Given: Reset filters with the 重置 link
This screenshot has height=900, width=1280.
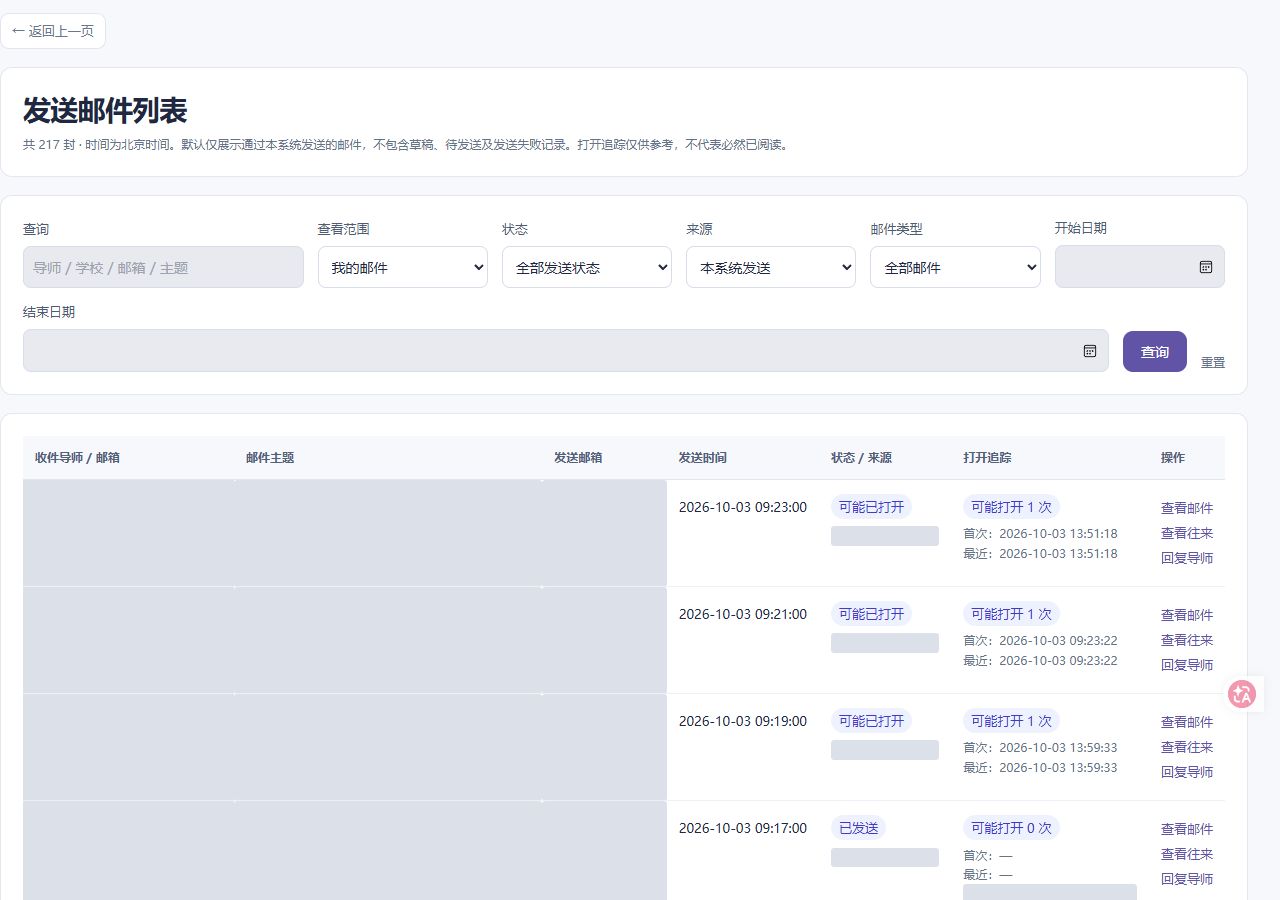Looking at the screenshot, I should [x=1213, y=362].
